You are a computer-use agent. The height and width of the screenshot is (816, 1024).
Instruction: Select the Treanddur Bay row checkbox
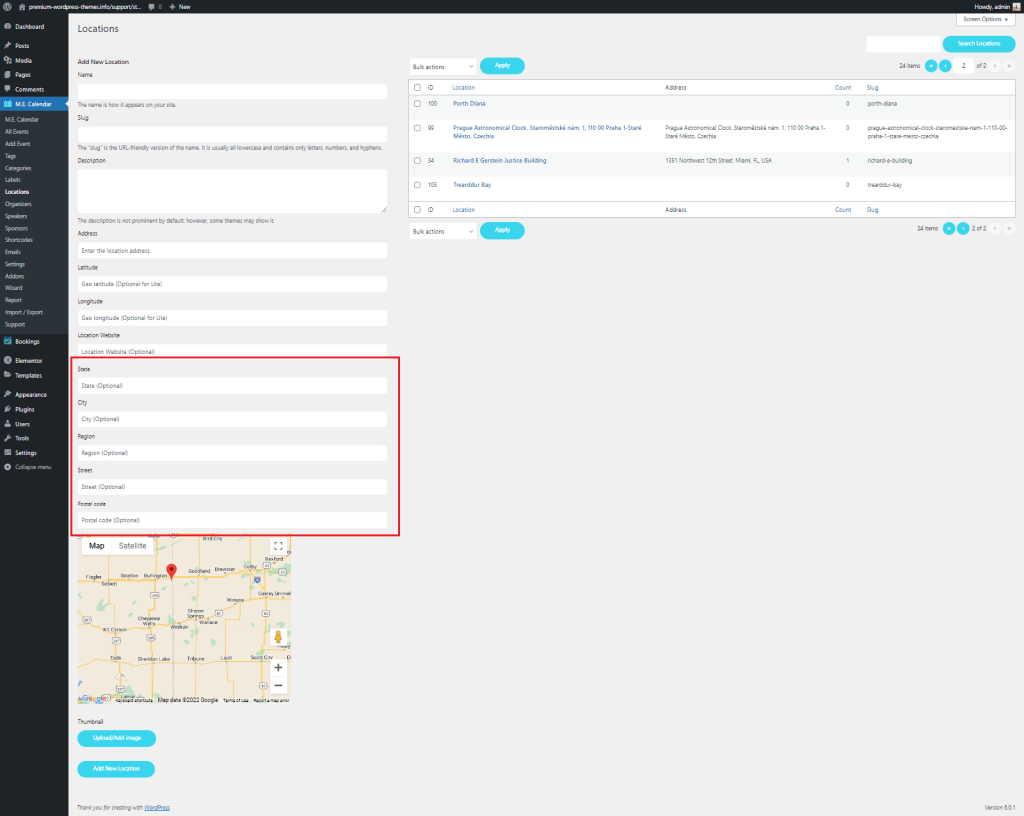click(x=417, y=185)
